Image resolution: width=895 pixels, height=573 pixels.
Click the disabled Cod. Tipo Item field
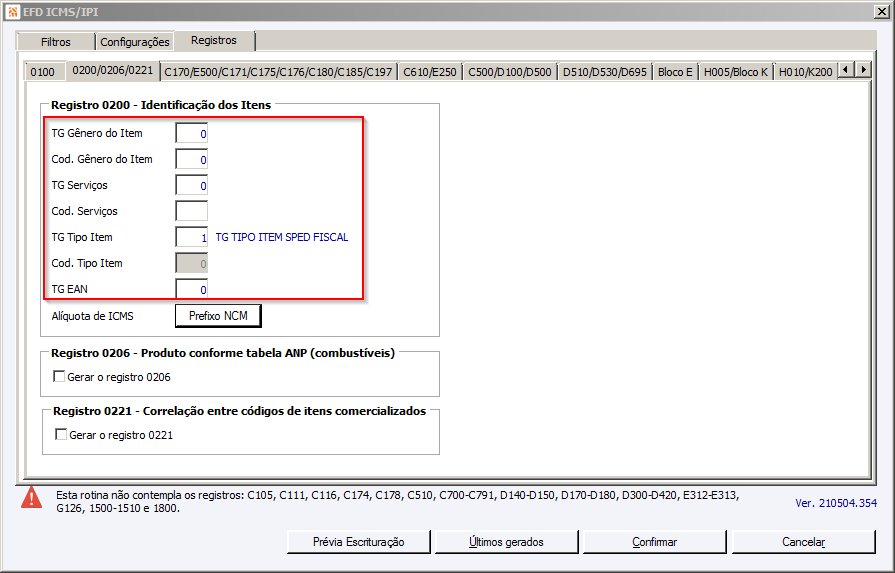tap(191, 263)
